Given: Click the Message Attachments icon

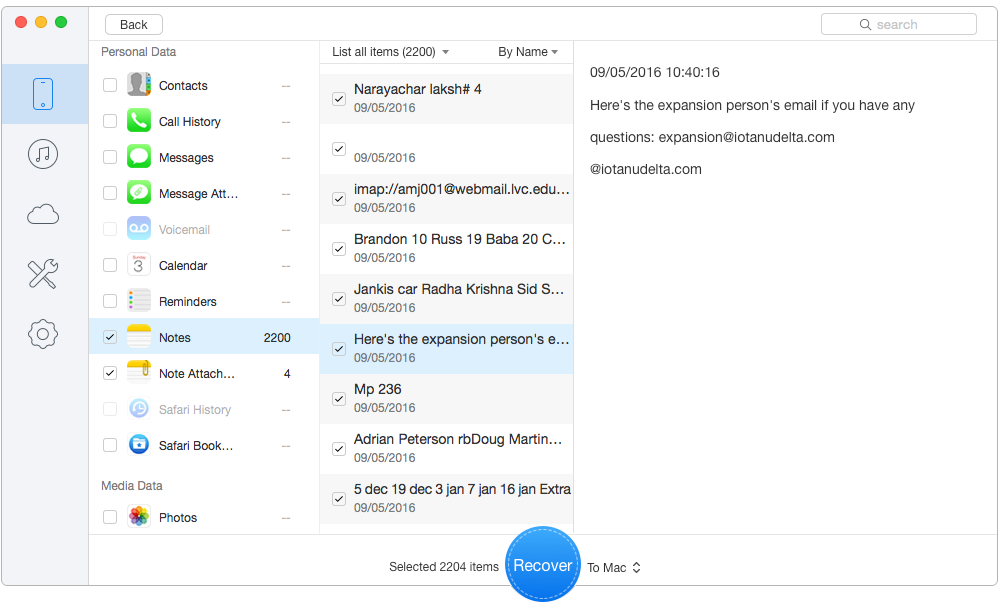Looking at the screenshot, I should [138, 193].
